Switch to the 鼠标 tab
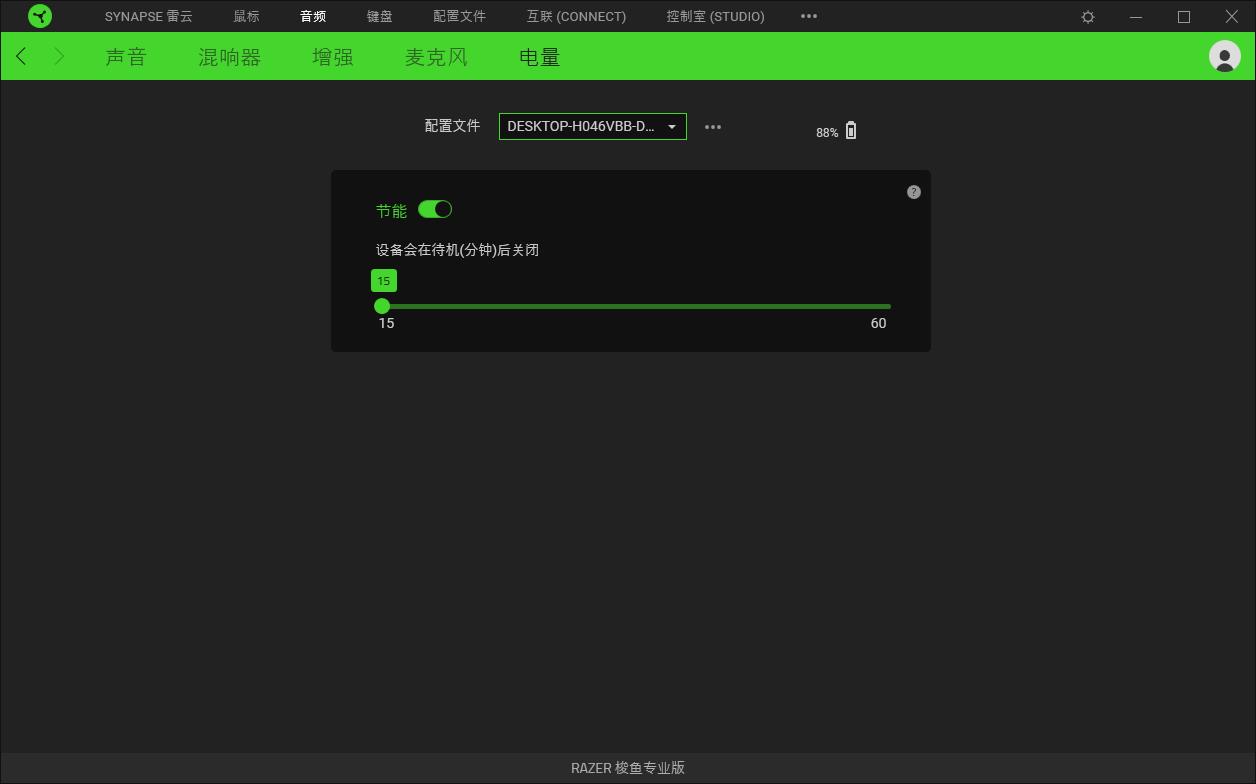The width and height of the screenshot is (1256, 784). (x=246, y=17)
